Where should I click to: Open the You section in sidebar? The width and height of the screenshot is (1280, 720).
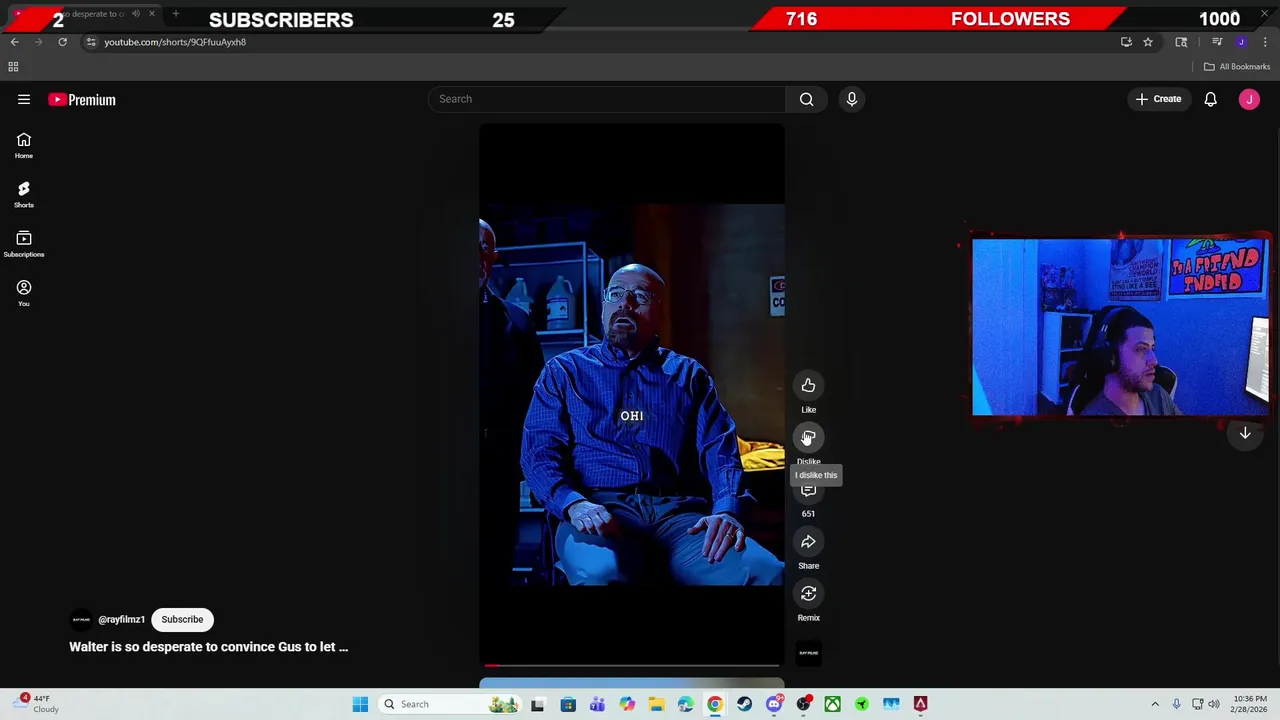tap(24, 293)
